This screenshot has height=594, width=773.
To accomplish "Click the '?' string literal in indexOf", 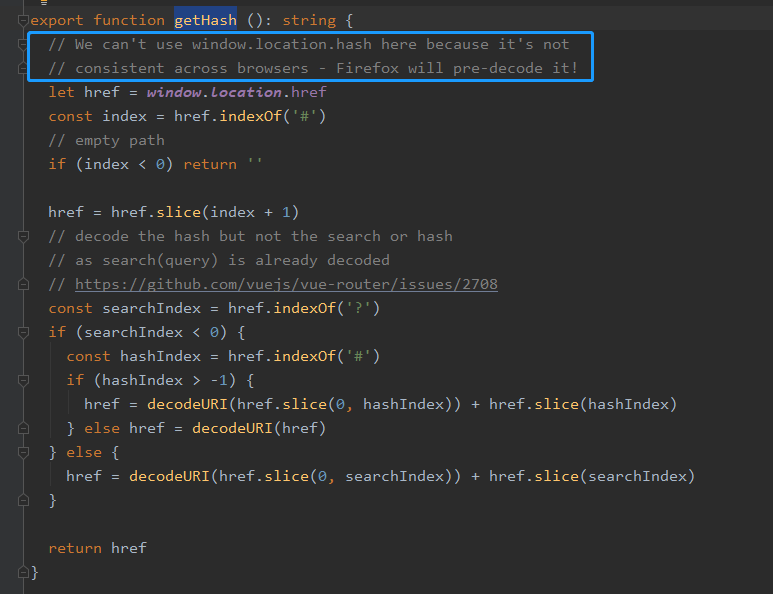I will (x=358, y=309).
